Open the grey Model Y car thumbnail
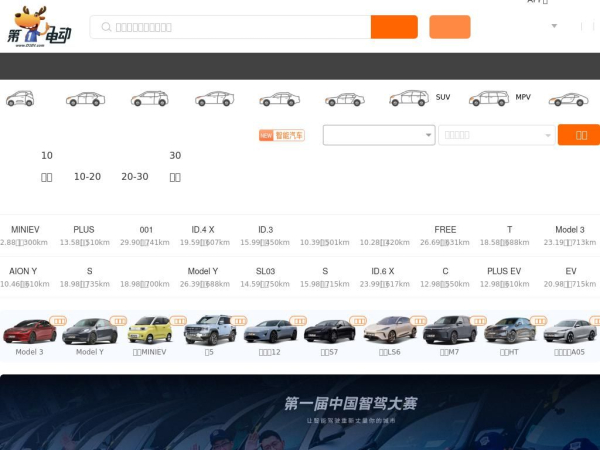Screen dimensions: 600x450 [90, 331]
